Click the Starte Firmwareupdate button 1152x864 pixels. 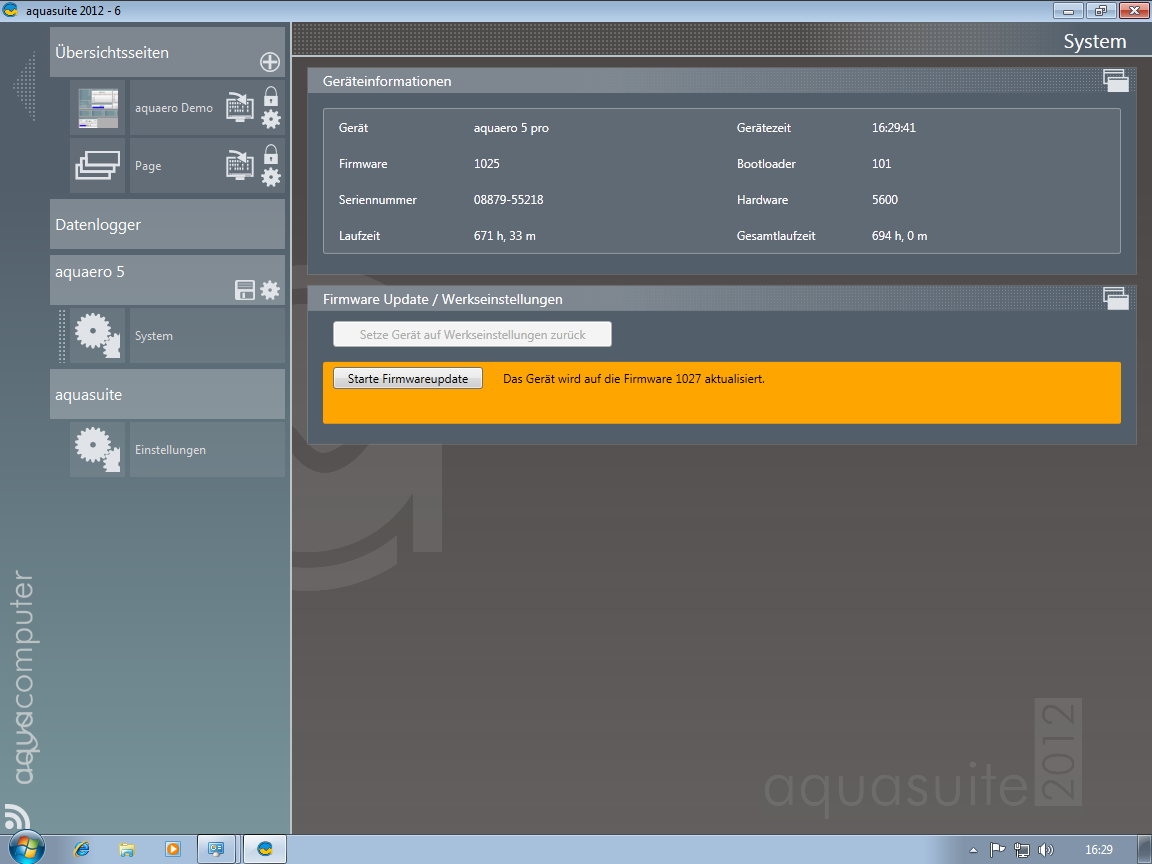pyautogui.click(x=408, y=378)
